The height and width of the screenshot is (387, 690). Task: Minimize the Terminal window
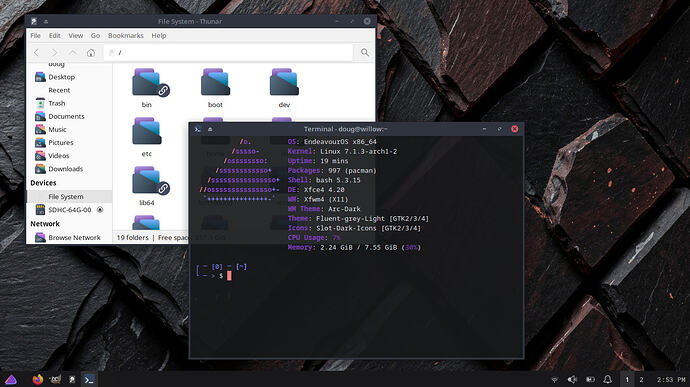[484, 129]
